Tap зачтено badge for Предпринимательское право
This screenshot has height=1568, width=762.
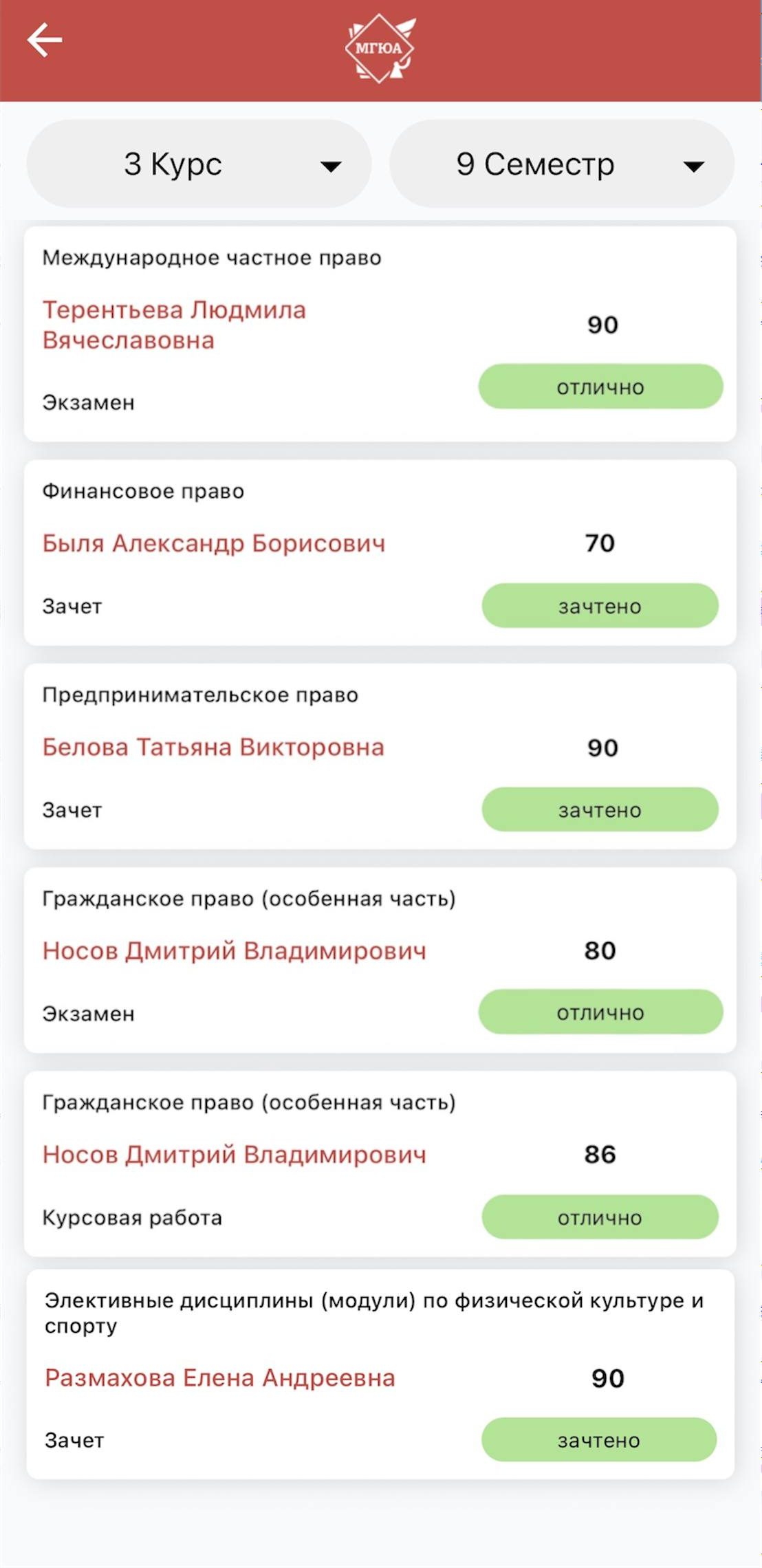[600, 809]
